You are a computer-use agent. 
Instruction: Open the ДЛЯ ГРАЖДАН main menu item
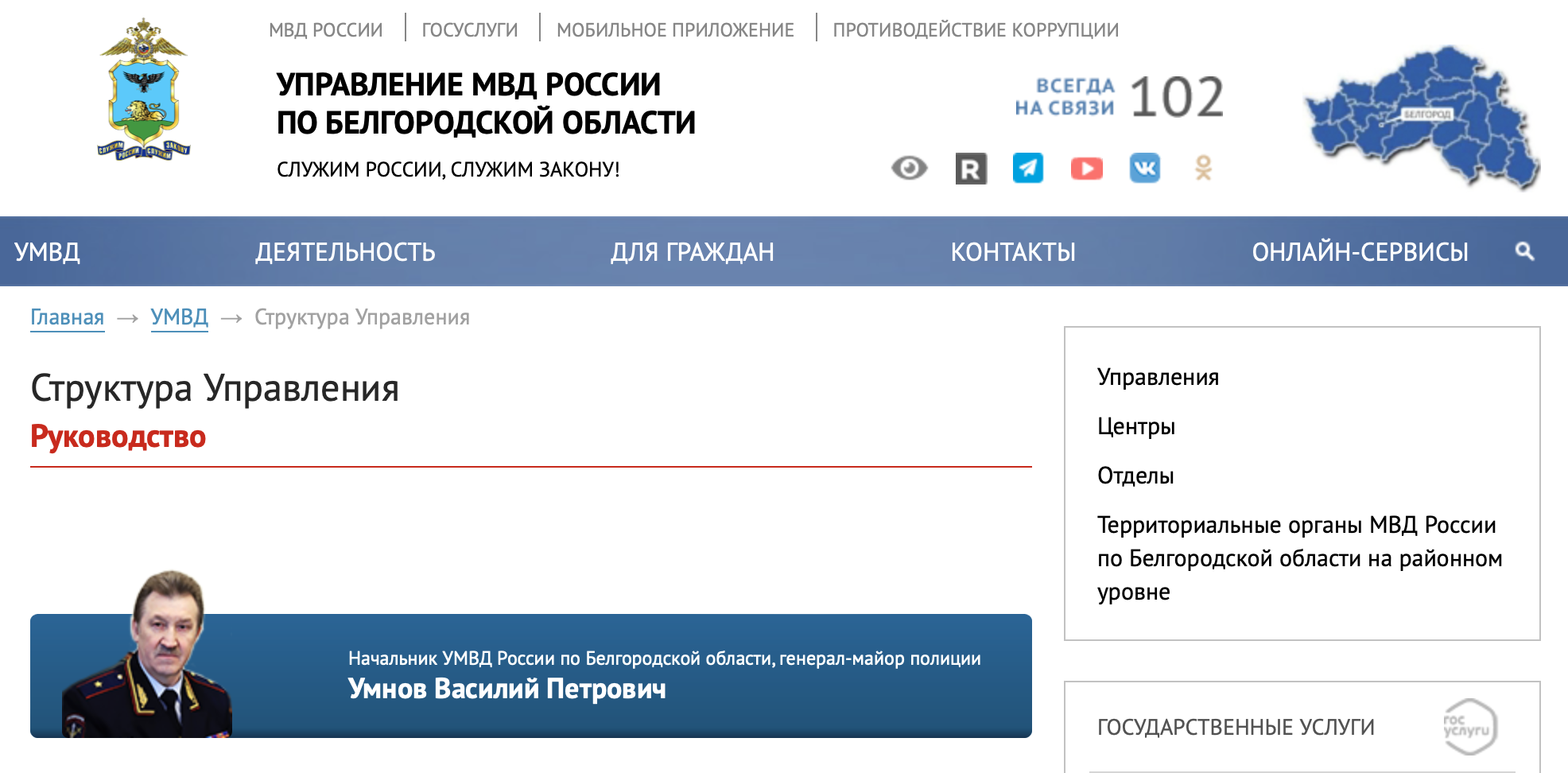693,252
